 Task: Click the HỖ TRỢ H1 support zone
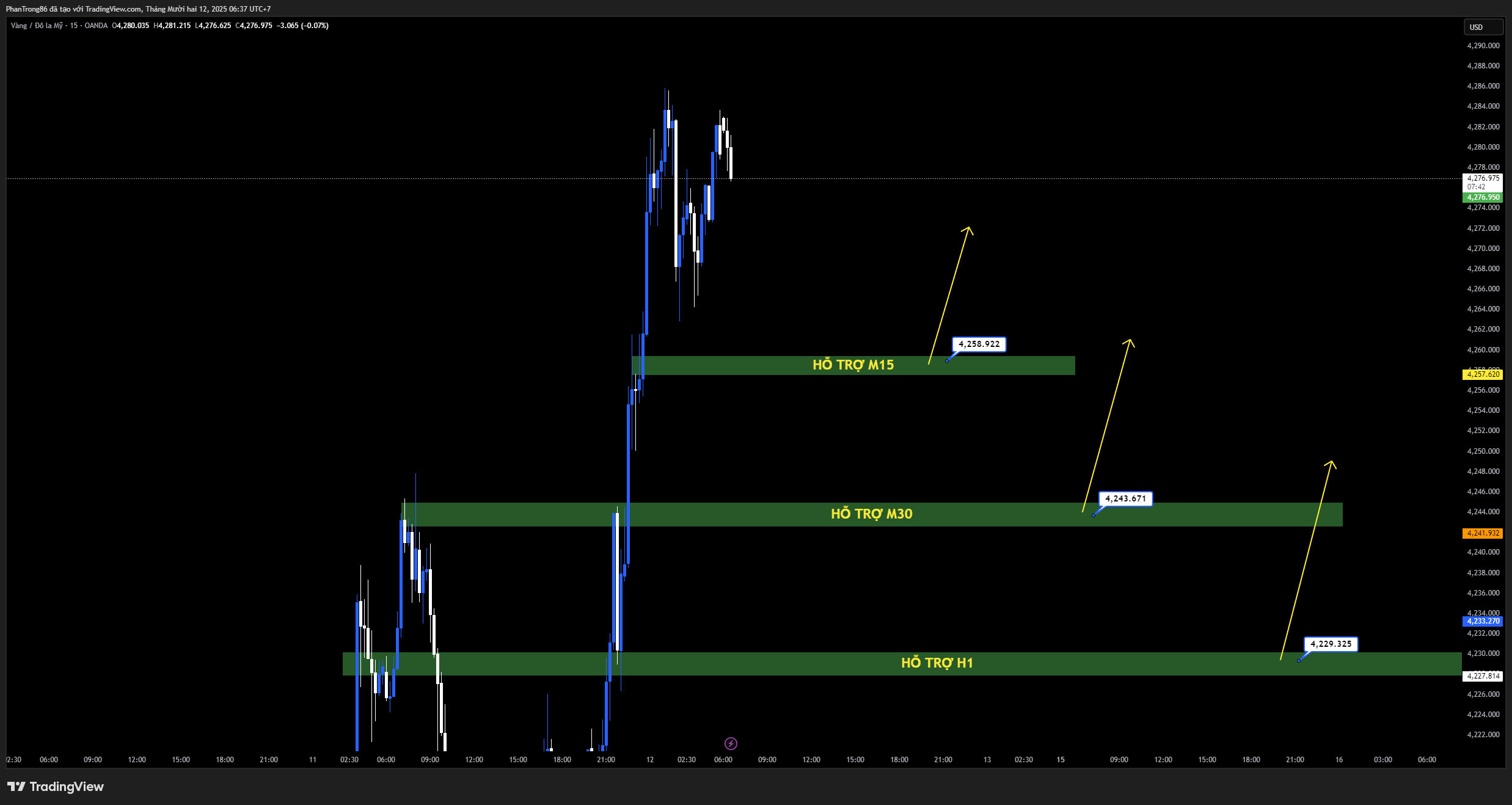[937, 663]
